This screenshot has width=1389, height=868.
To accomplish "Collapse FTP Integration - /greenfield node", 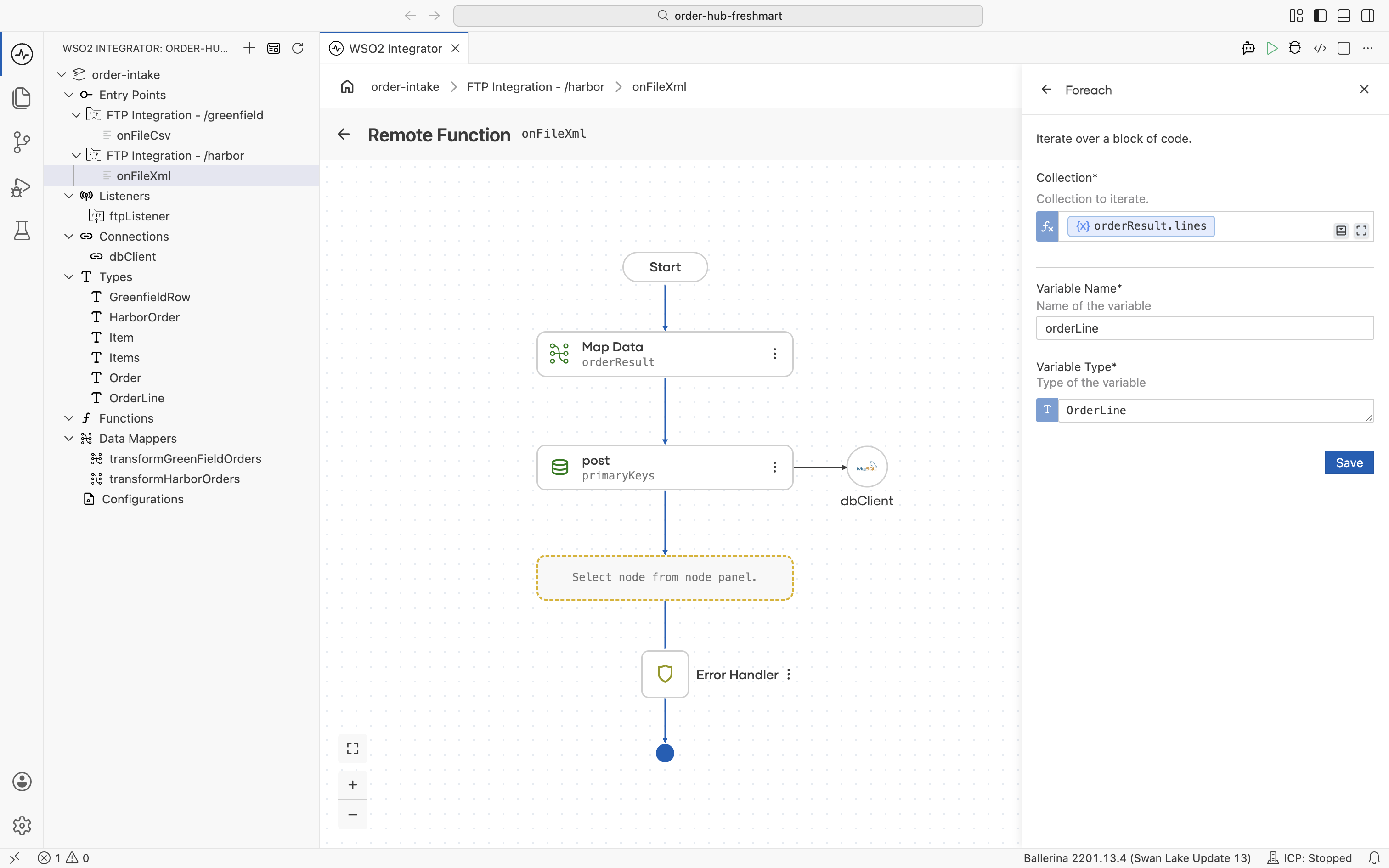I will coord(76,115).
